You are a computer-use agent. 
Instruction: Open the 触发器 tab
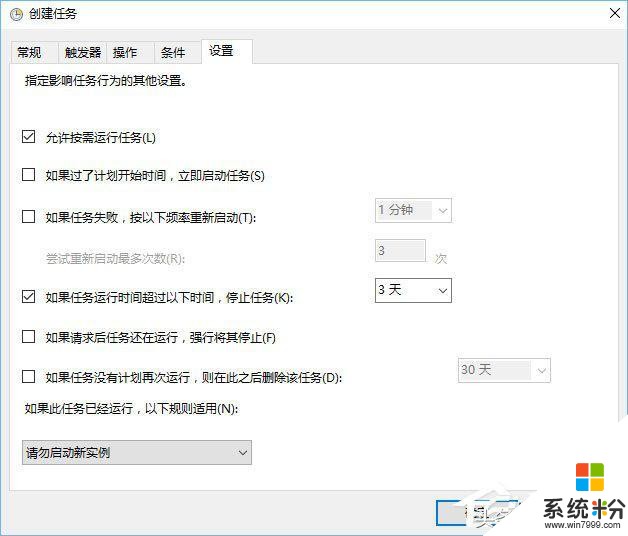83,52
